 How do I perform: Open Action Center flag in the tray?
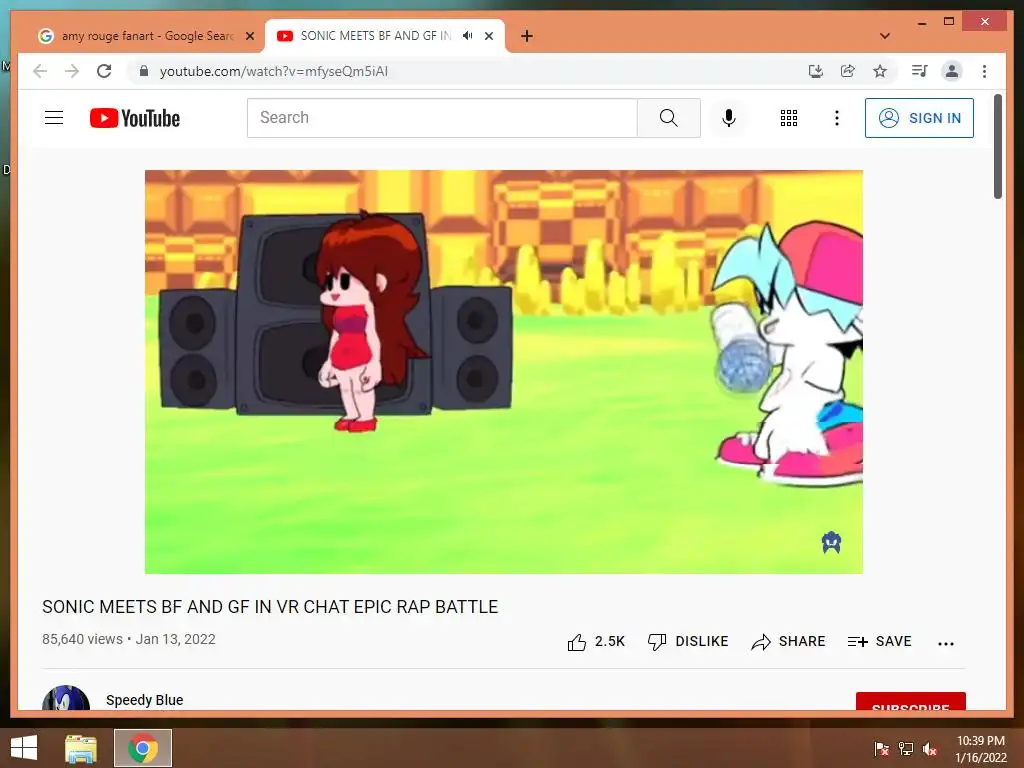(881, 749)
